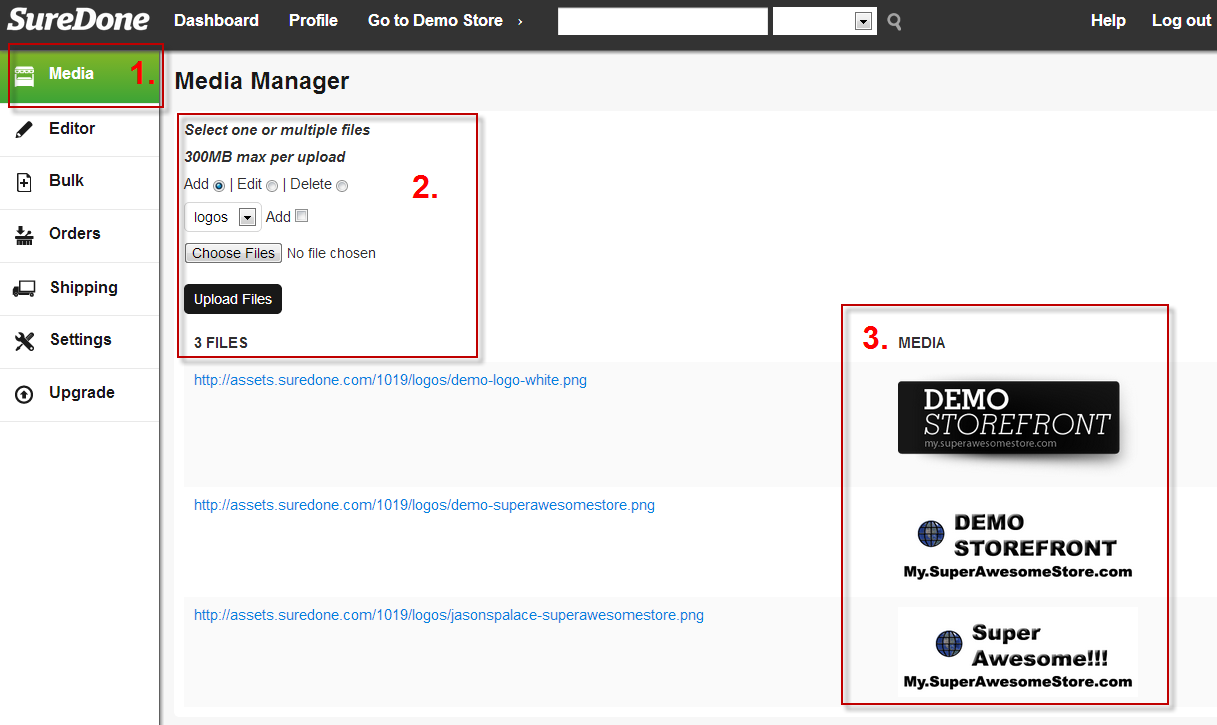1217x725 pixels.
Task: Click the Settings wrench icon
Action: coord(25,341)
